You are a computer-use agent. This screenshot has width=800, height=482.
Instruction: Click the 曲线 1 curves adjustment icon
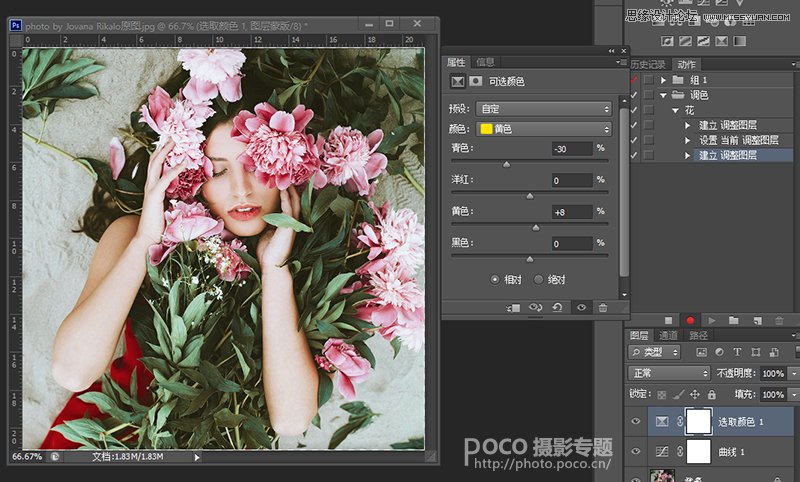point(662,451)
